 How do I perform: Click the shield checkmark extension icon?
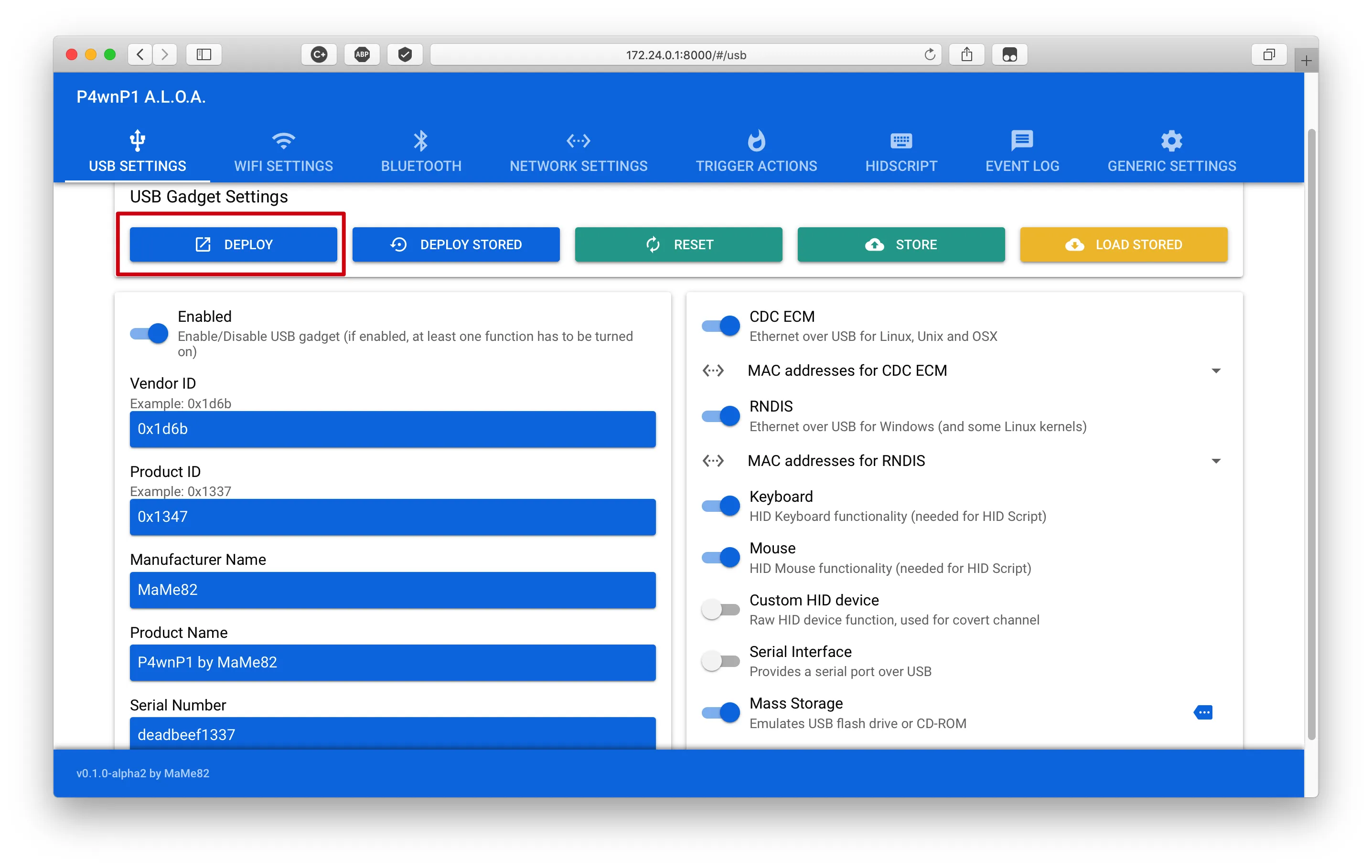(405, 55)
